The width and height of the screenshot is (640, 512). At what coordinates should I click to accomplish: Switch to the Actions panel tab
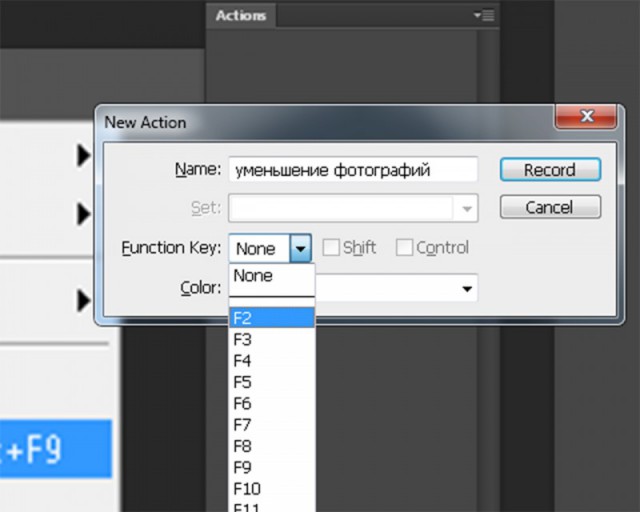pos(241,16)
